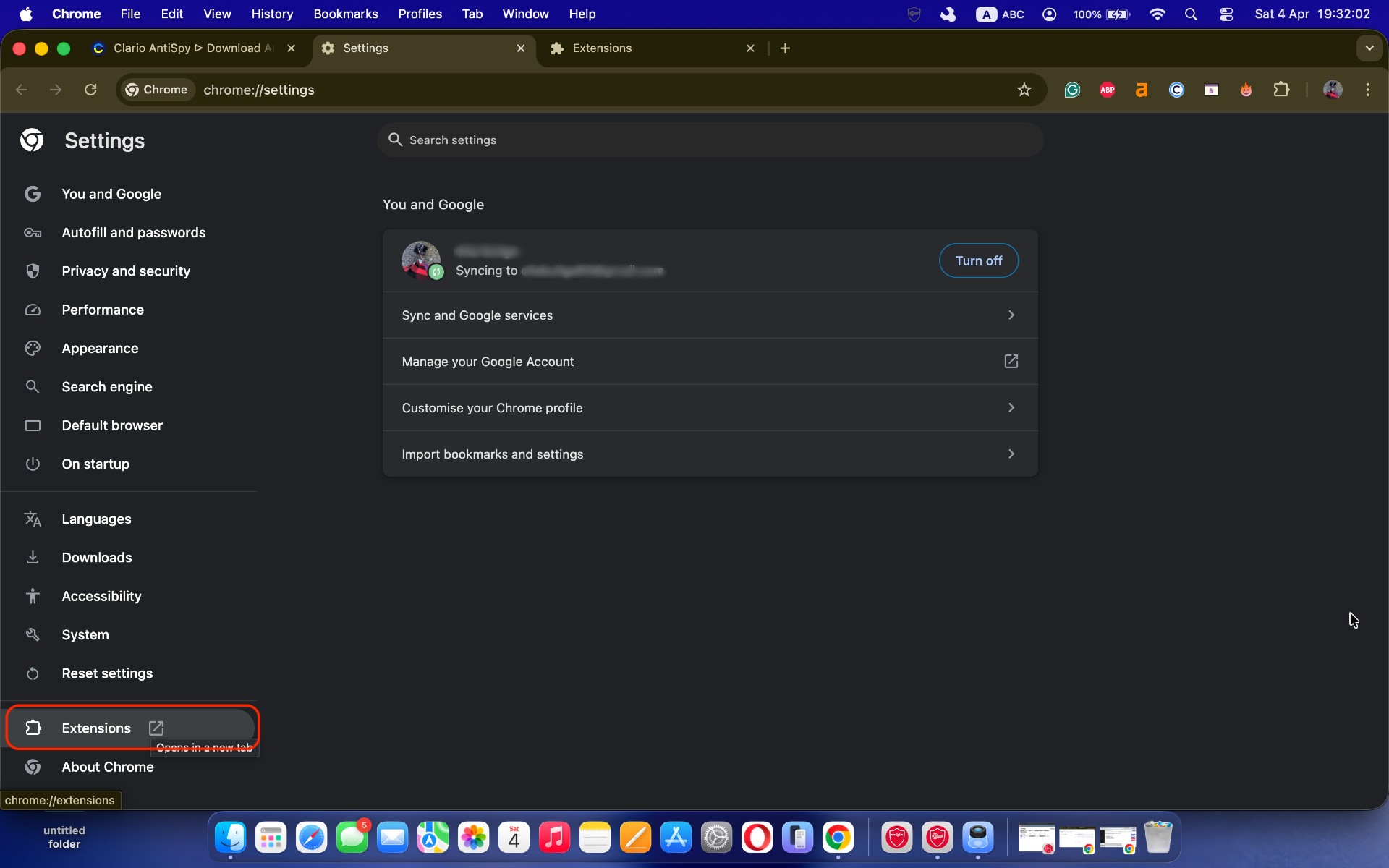Turn off sync for the account
This screenshot has height=868, width=1389.
tap(978, 260)
